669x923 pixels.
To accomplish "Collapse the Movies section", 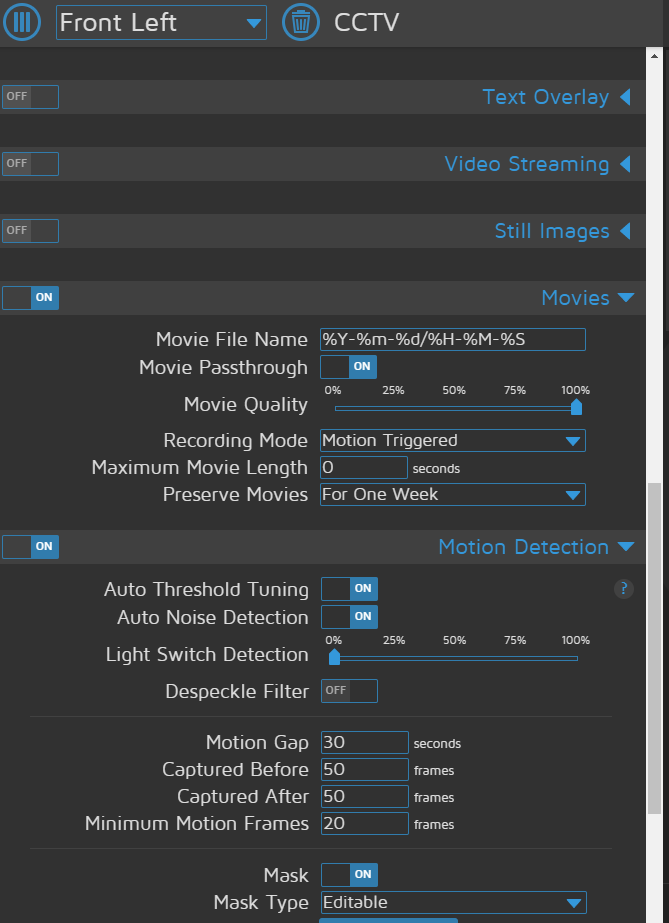I will [625, 297].
